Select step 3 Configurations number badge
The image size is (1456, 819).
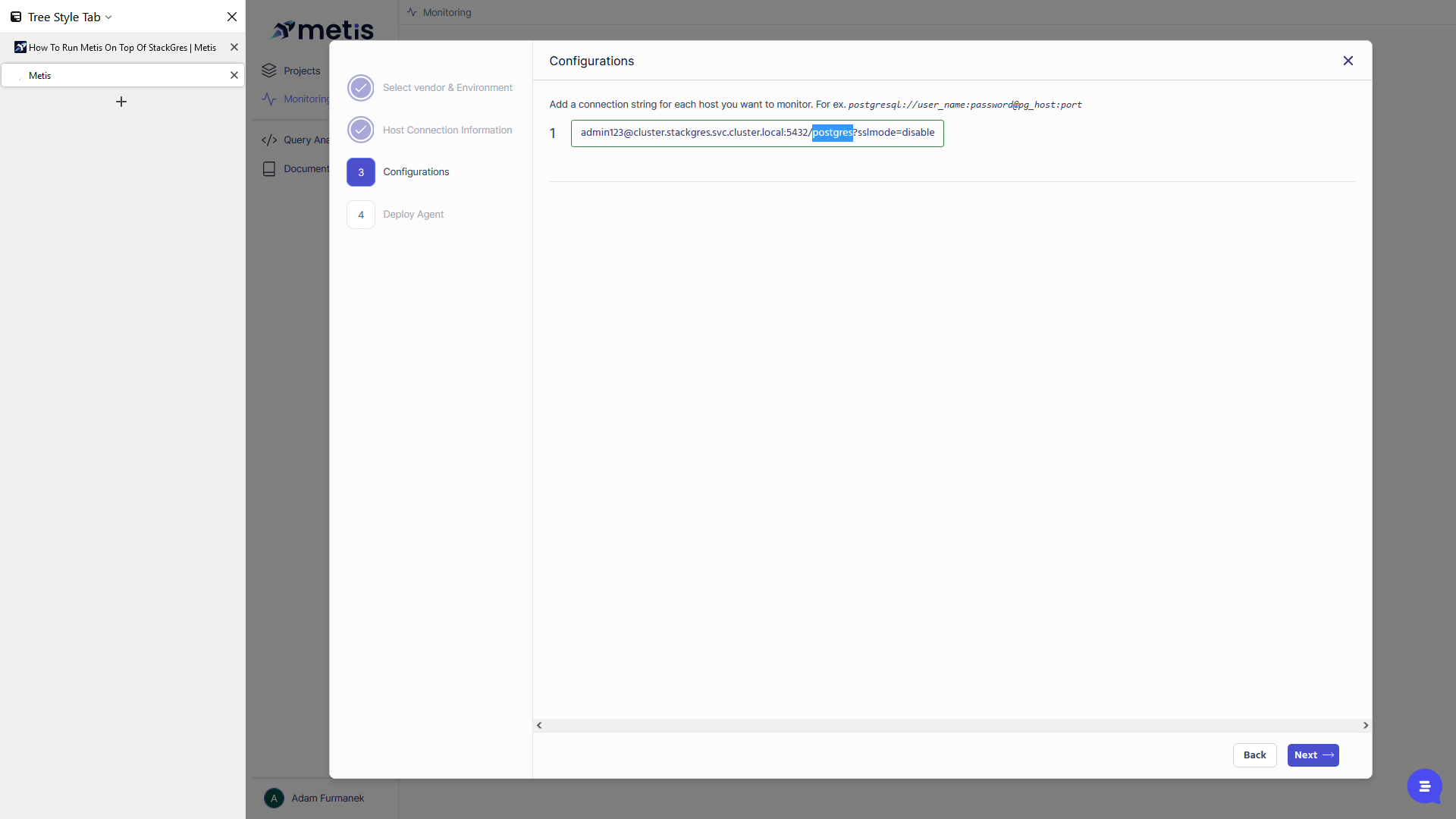[x=361, y=172]
